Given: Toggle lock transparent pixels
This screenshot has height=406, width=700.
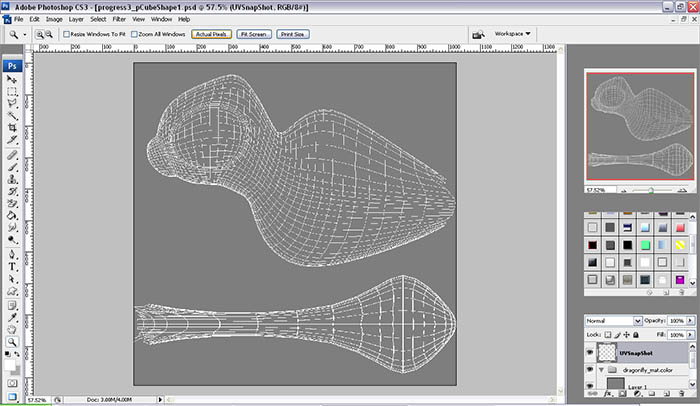Looking at the screenshot, I should pyautogui.click(x=608, y=335).
